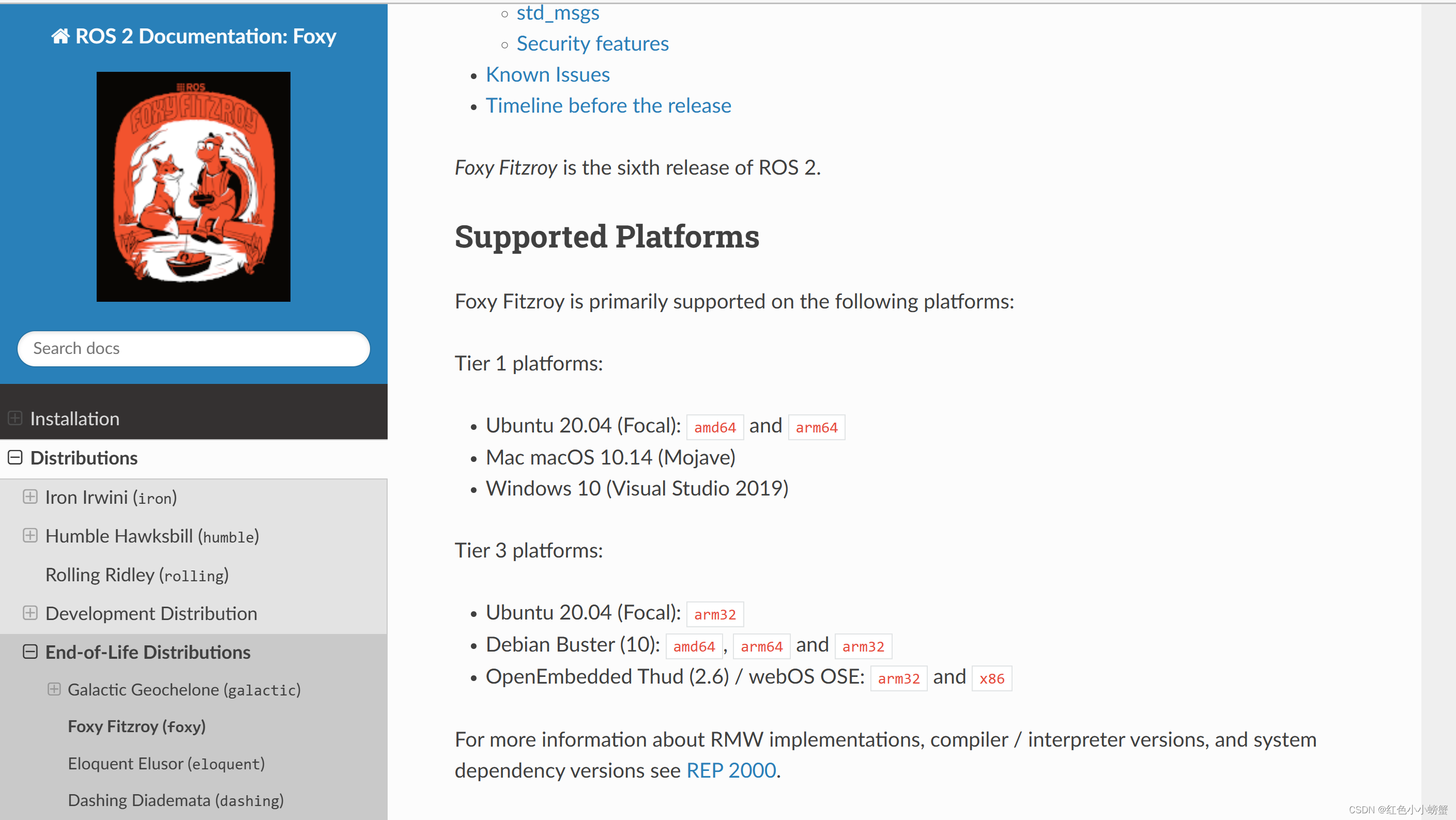Viewport: 1456px width, 820px height.
Task: Click arm32 tag on Debian Buster line
Action: click(x=863, y=646)
